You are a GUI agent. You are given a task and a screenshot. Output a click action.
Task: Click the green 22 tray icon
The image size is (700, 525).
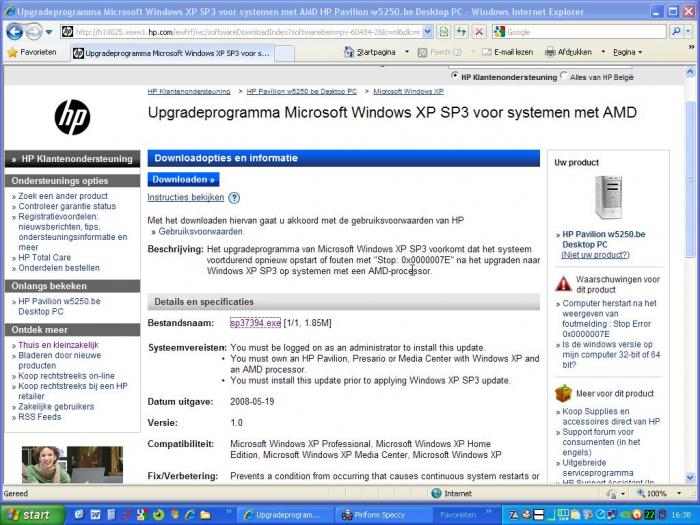pos(649,515)
